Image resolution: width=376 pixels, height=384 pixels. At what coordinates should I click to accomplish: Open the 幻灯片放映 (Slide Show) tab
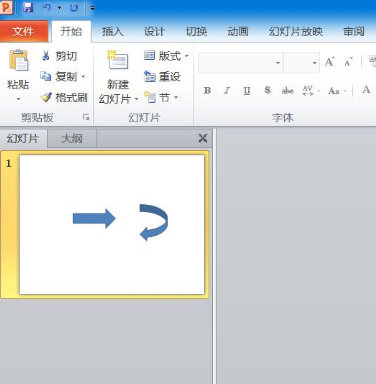(x=296, y=32)
